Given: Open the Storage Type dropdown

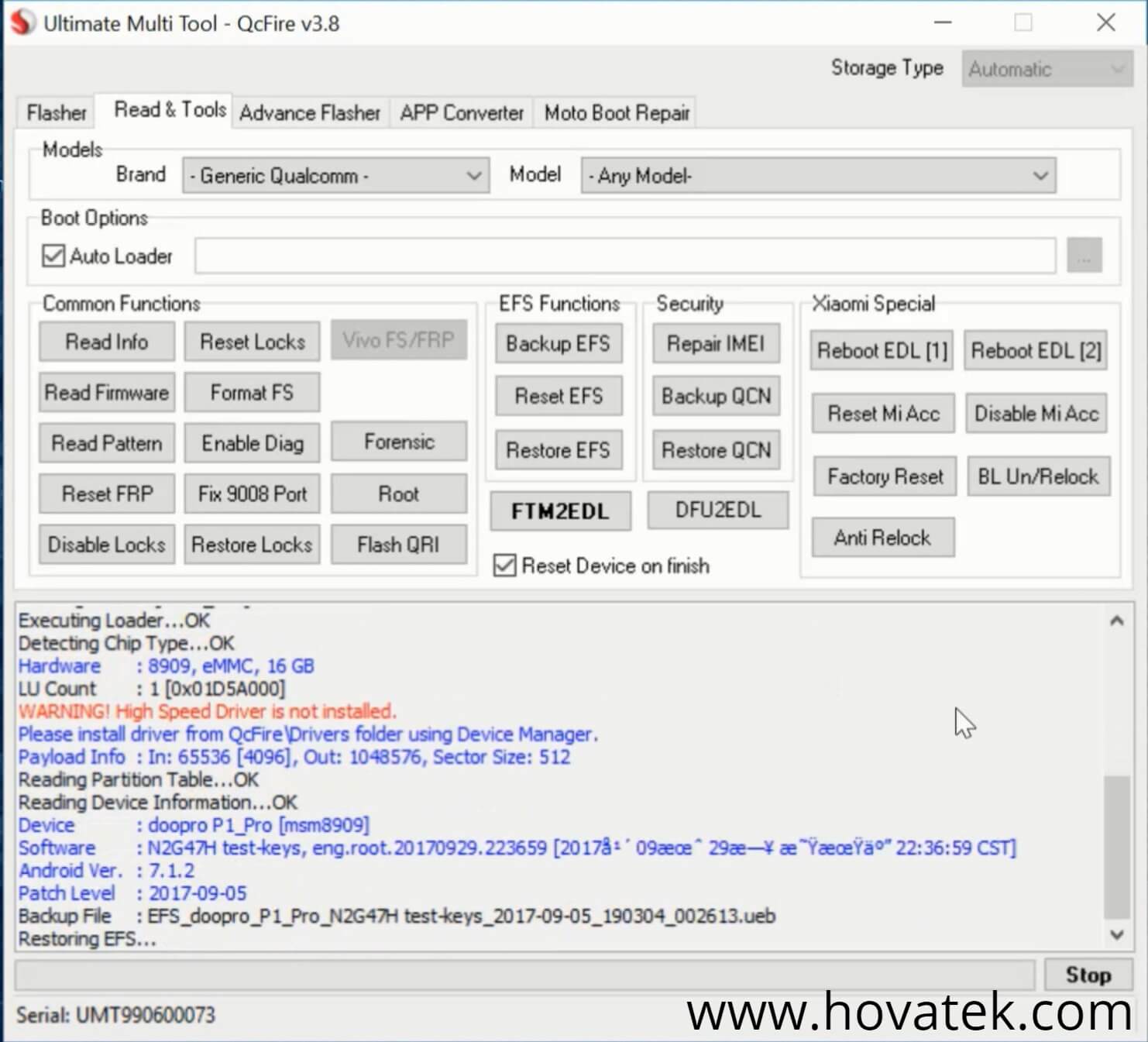Looking at the screenshot, I should click(x=1047, y=69).
